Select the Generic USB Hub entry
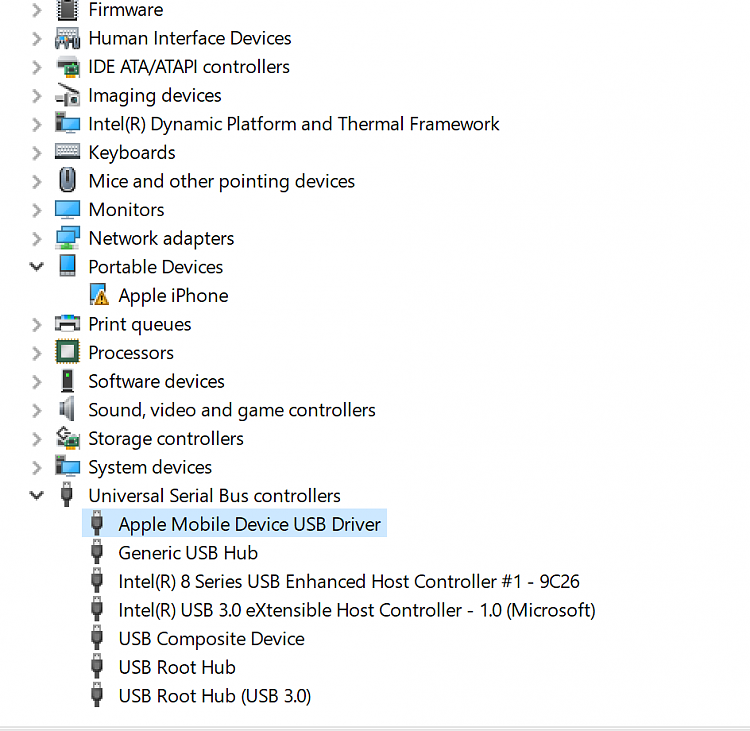750x731 pixels. pyautogui.click(x=188, y=553)
